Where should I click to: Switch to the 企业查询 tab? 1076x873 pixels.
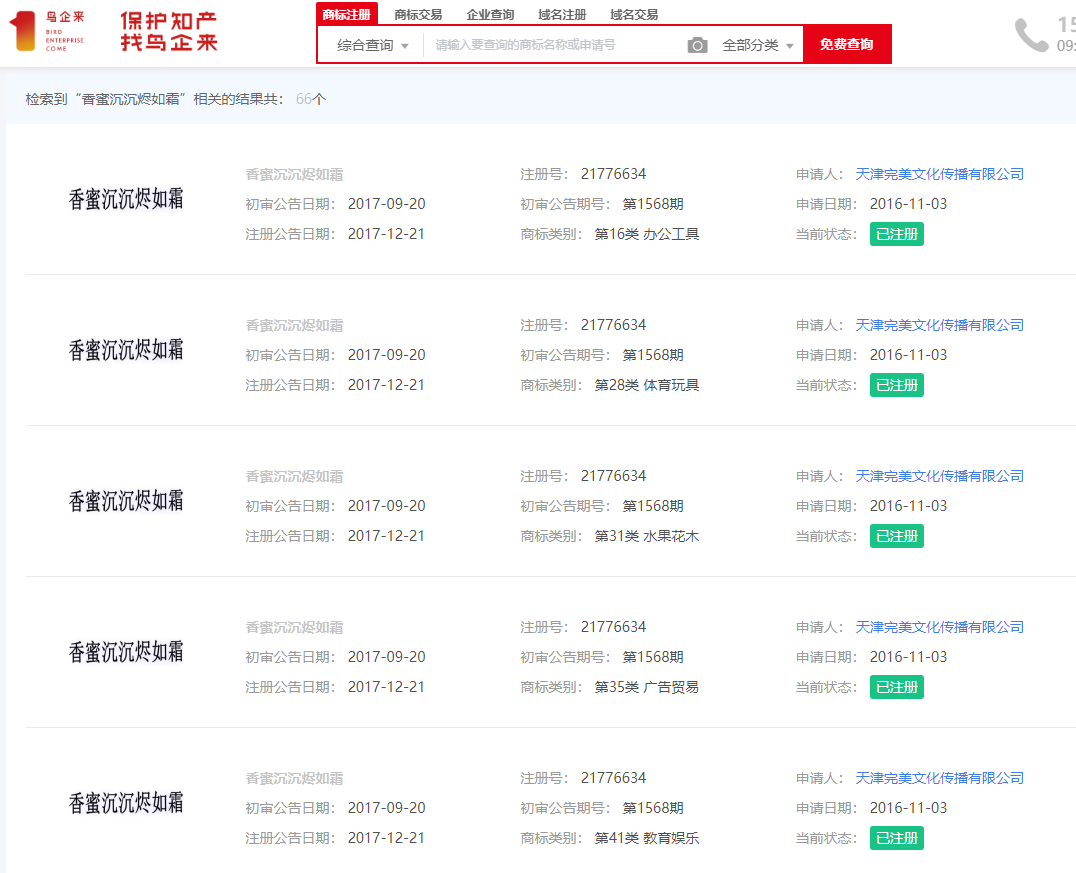(x=490, y=14)
